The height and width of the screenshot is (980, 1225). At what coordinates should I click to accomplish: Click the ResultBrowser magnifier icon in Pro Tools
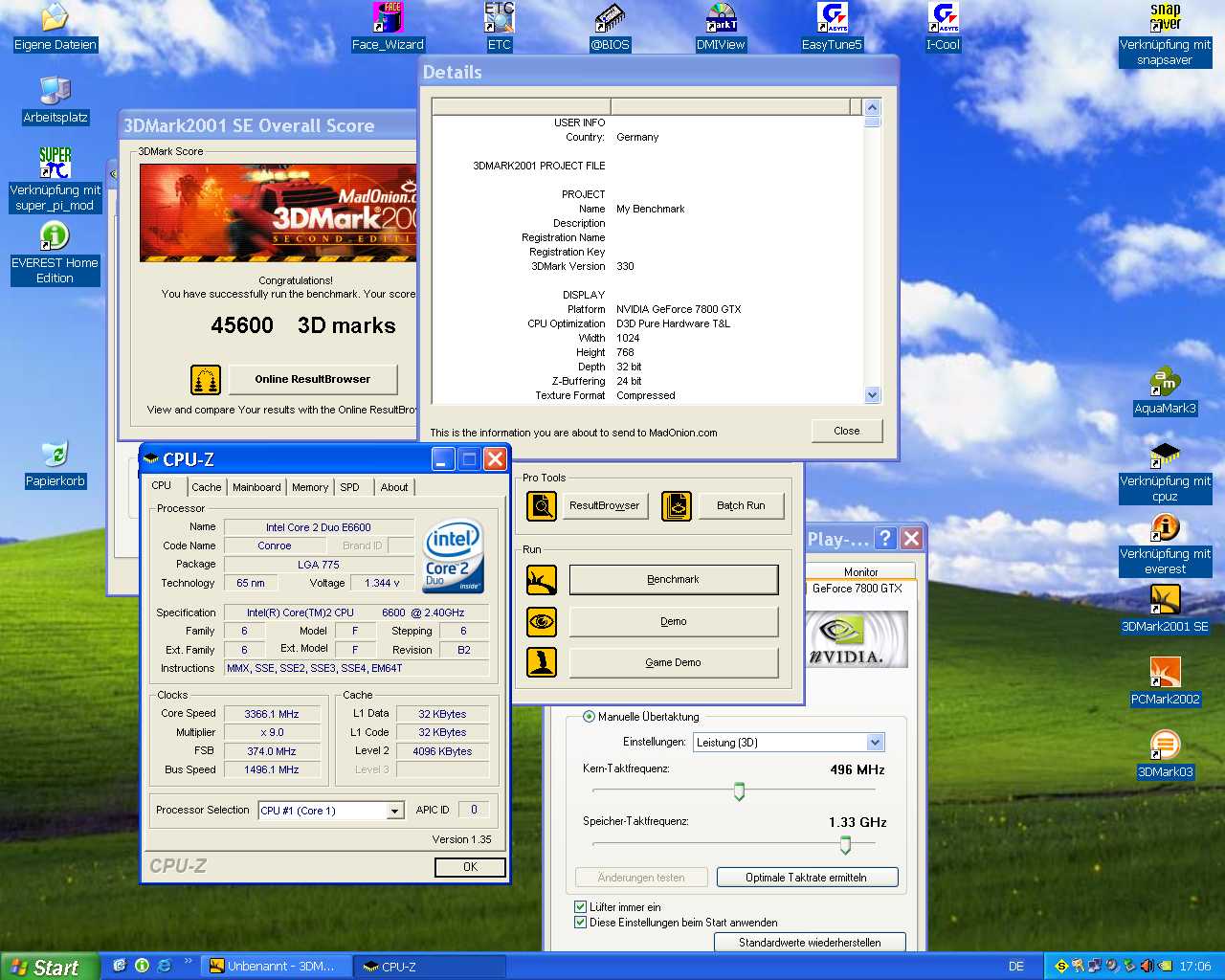tap(542, 505)
